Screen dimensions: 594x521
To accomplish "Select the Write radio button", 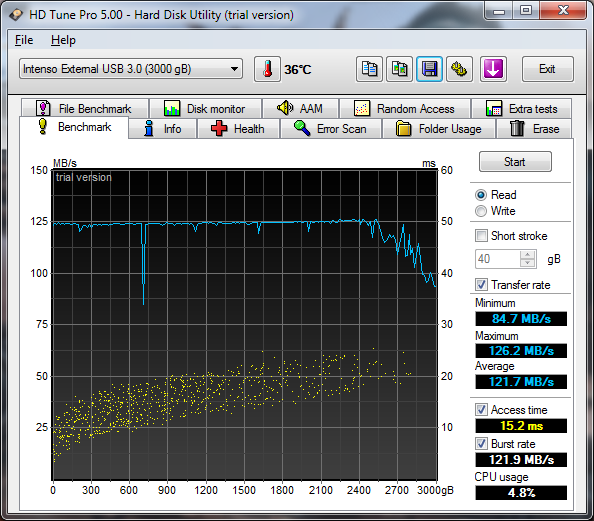I will tap(481, 211).
